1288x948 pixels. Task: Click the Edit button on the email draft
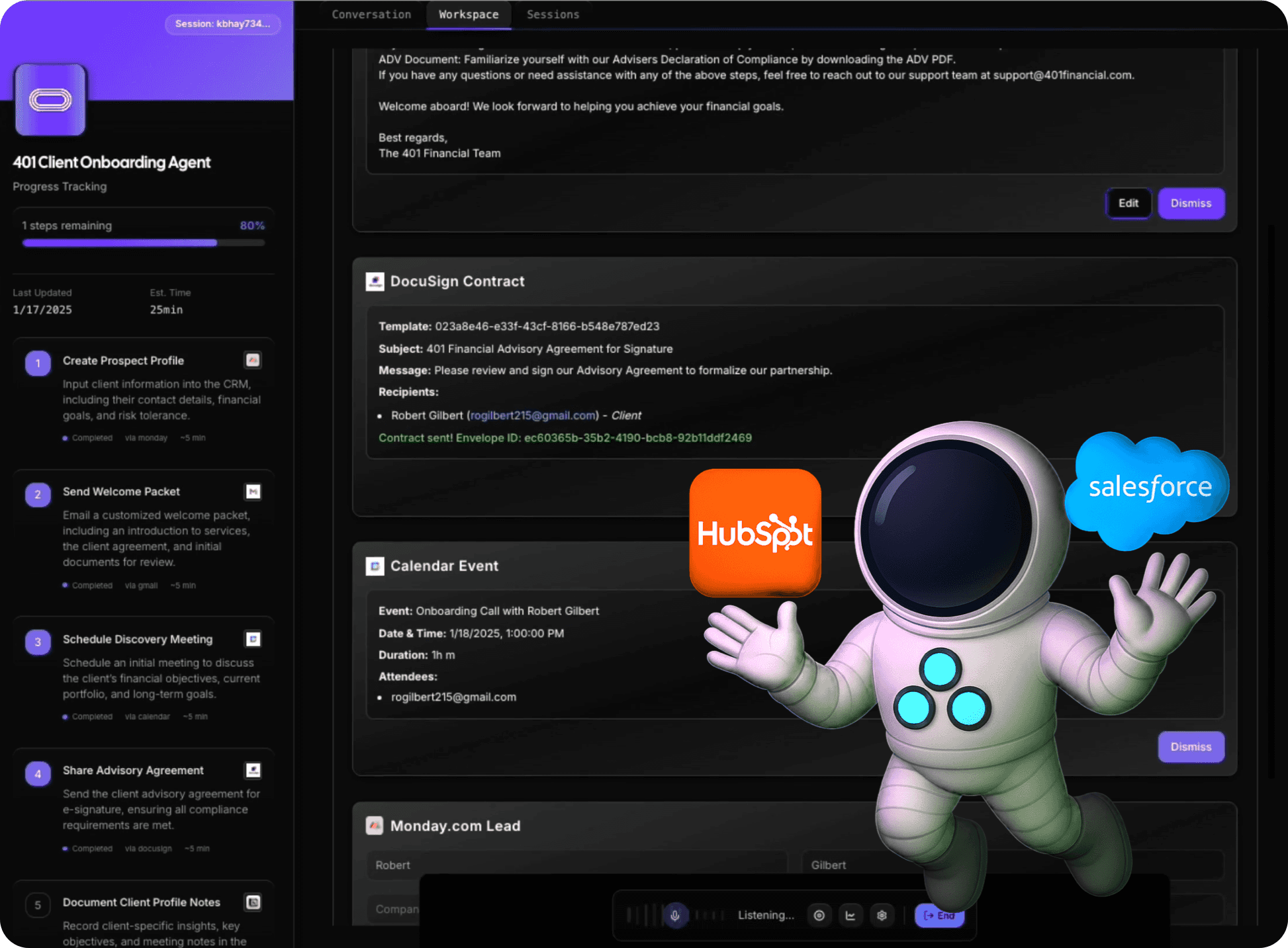tap(1128, 203)
